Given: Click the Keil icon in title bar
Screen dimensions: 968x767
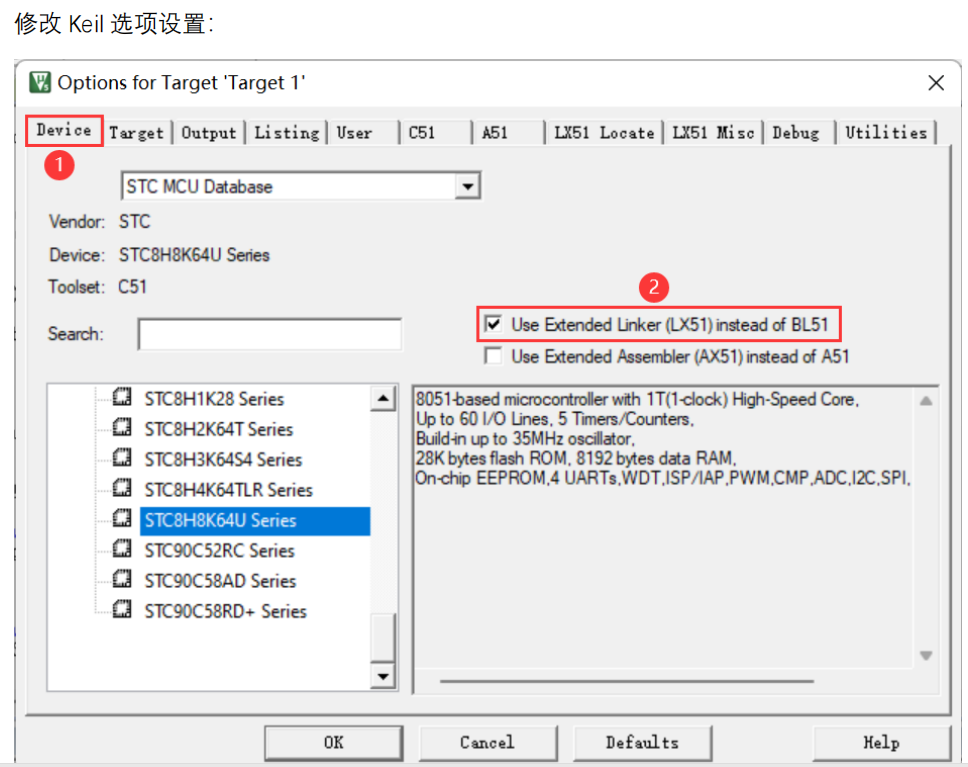Looking at the screenshot, I should click(x=40, y=82).
